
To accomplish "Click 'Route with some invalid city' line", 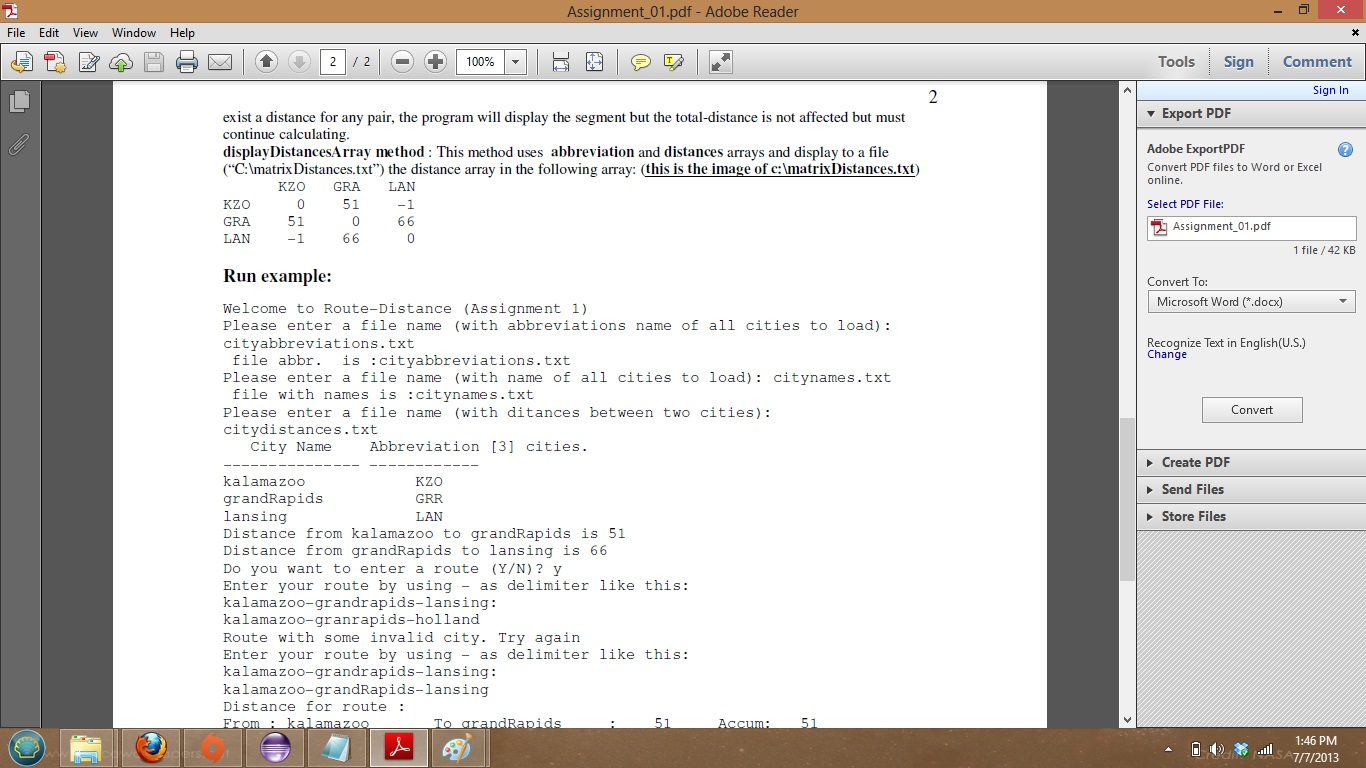I will (x=401, y=637).
